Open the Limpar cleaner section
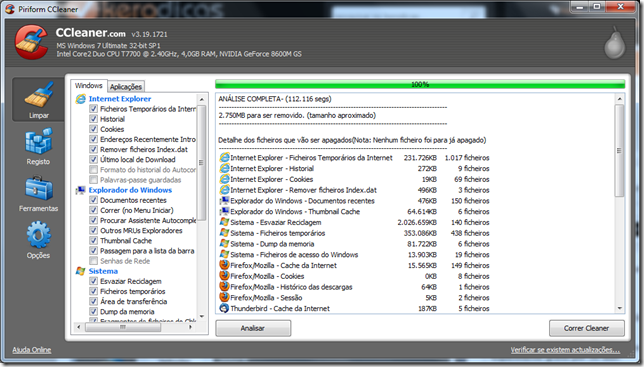This screenshot has width=644, height=367. click(38, 100)
